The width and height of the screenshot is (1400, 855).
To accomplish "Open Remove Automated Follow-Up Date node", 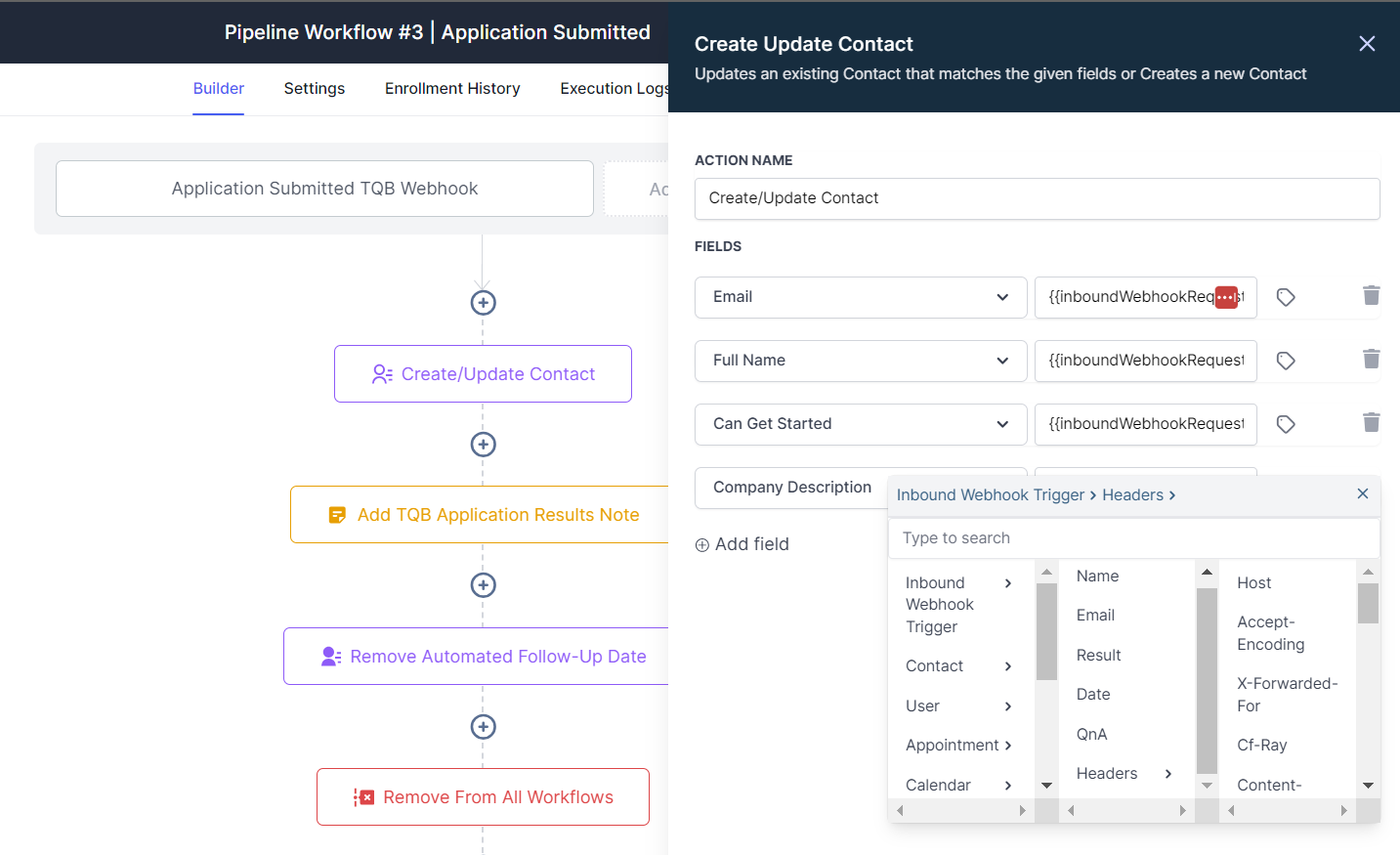I will 476,657.
